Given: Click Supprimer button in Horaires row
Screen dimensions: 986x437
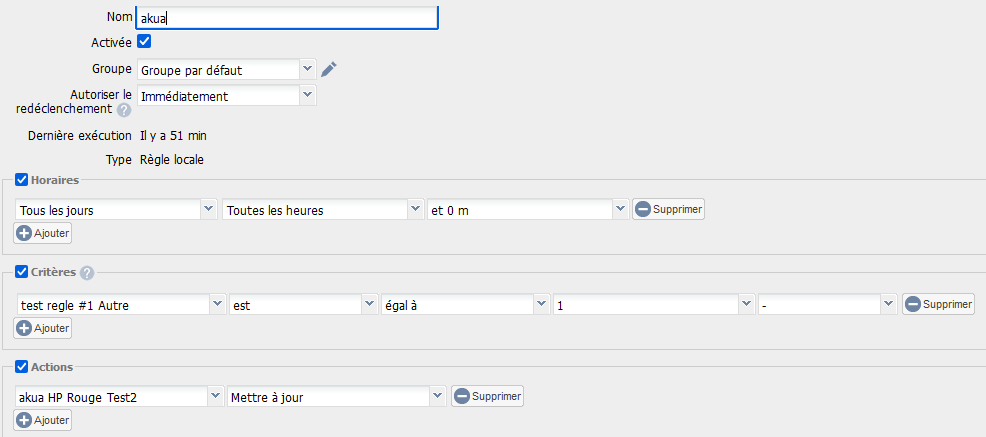Looking at the screenshot, I should coord(668,209).
